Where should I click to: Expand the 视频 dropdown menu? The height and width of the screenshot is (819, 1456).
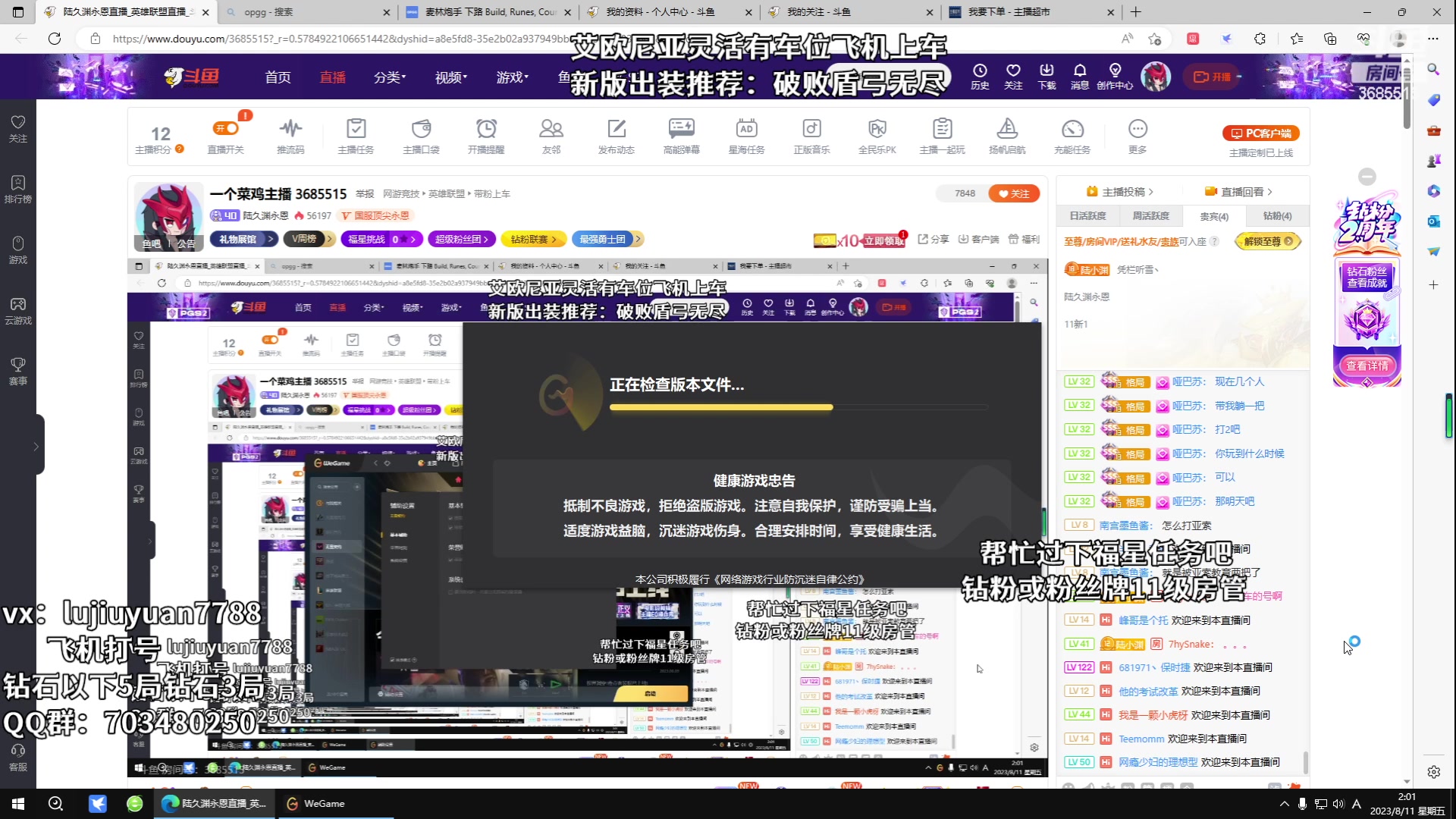pos(451,77)
